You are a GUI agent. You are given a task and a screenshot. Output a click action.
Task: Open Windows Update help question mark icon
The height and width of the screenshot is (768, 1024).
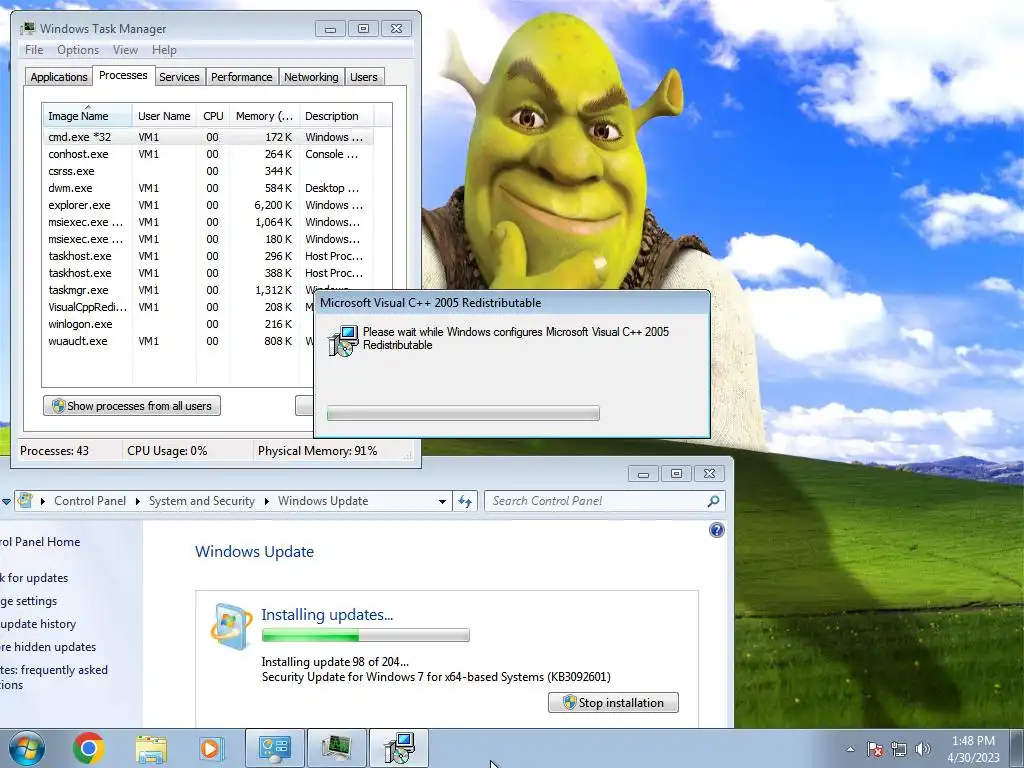pyautogui.click(x=716, y=530)
